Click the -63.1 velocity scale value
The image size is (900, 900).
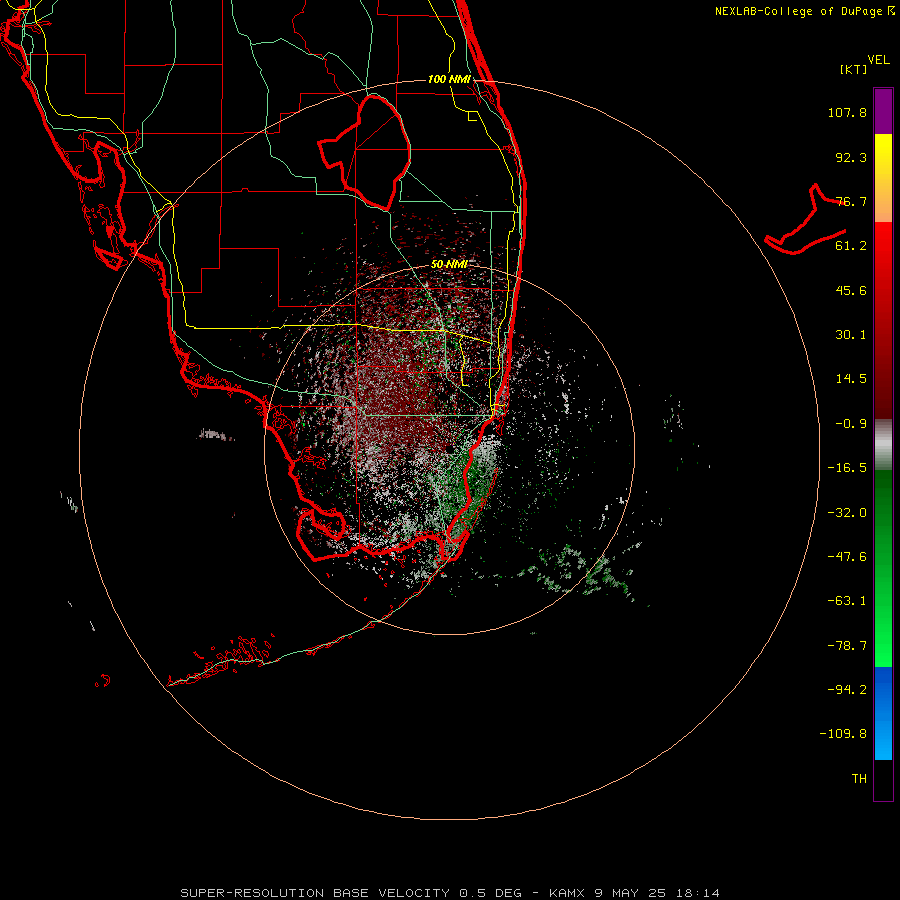[847, 601]
